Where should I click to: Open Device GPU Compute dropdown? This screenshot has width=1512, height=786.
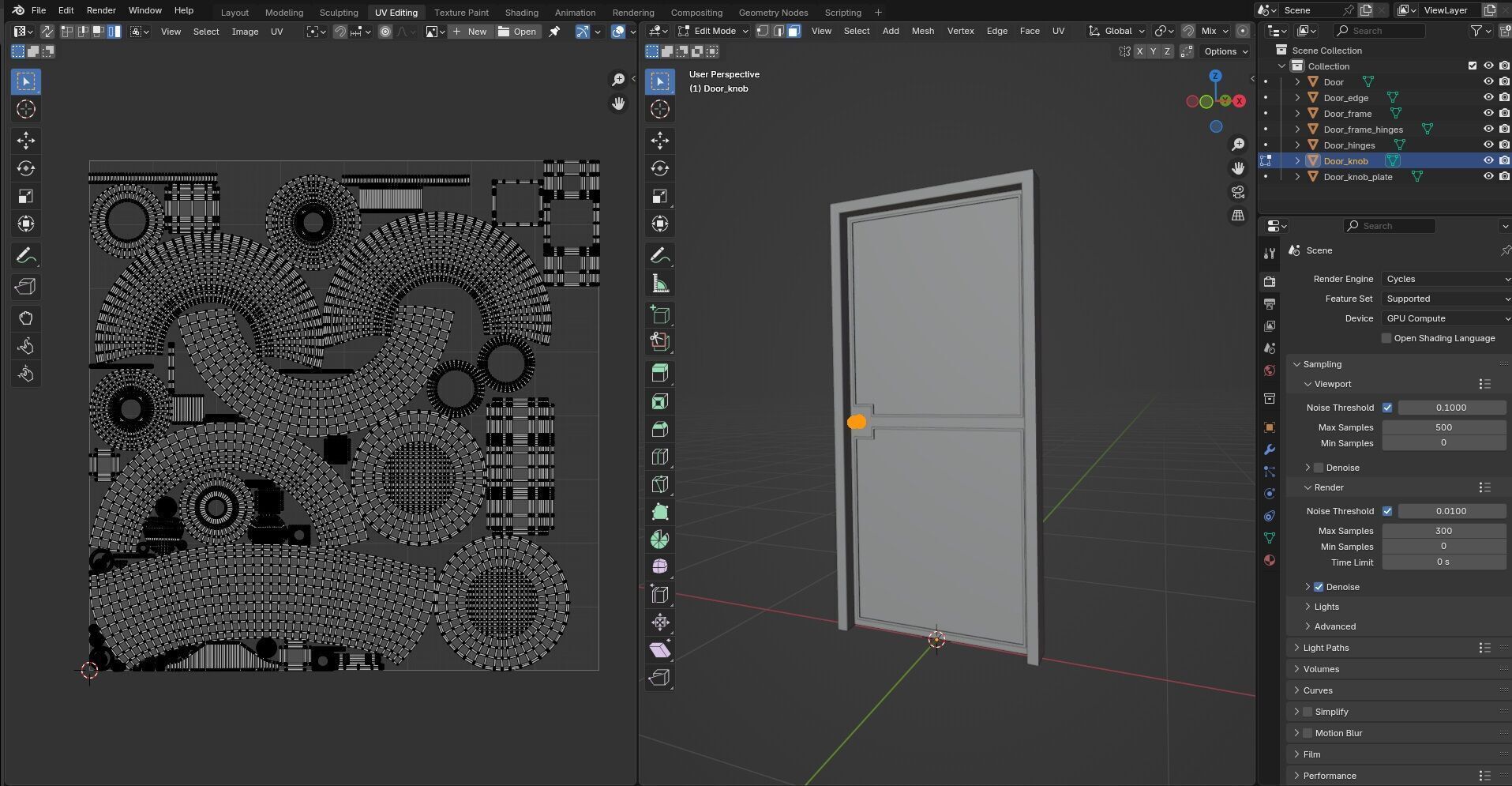(x=1446, y=318)
